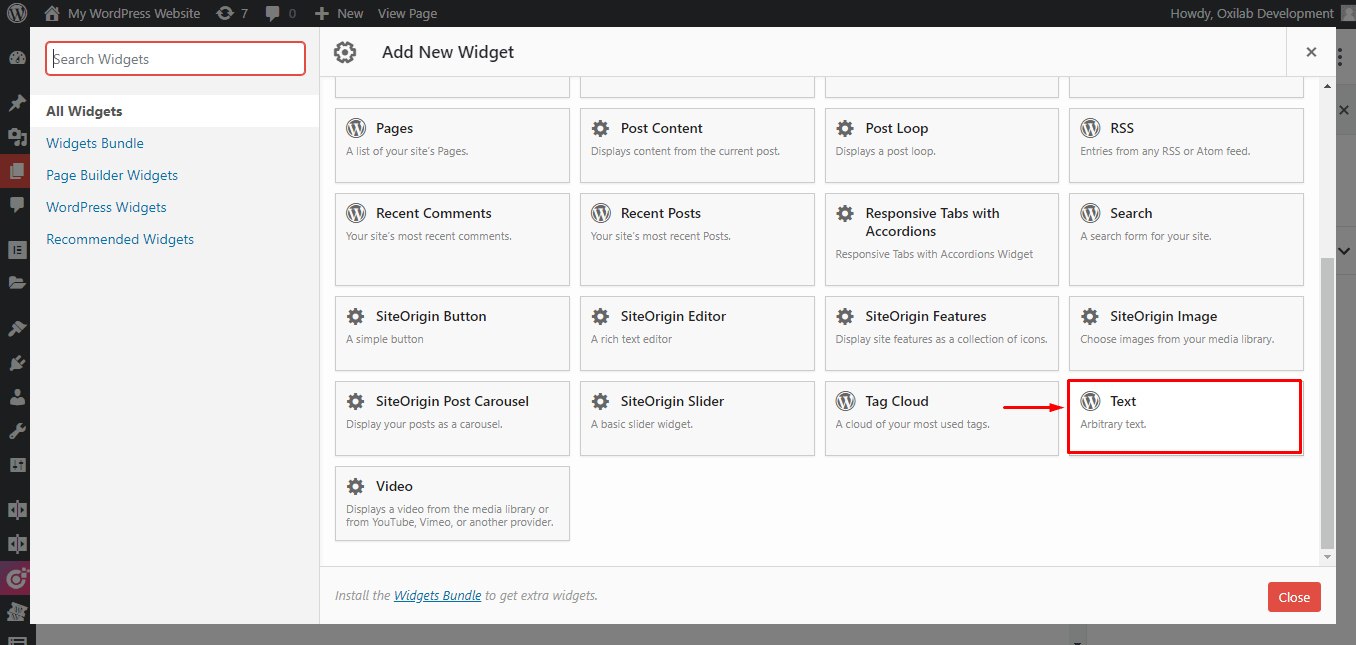Add the SiteOrigin Image widget
Screen dimensions: 1356x645
[x=1186, y=333]
